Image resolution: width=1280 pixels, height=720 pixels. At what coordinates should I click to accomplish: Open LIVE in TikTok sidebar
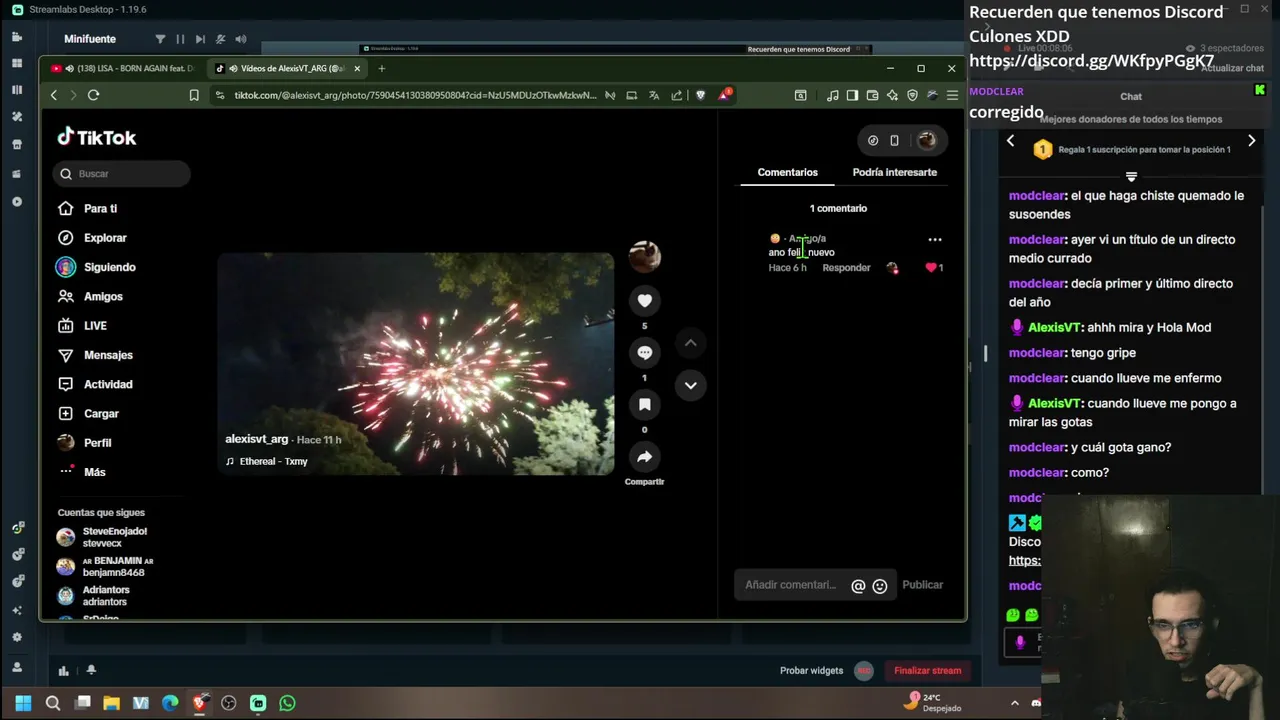point(95,326)
